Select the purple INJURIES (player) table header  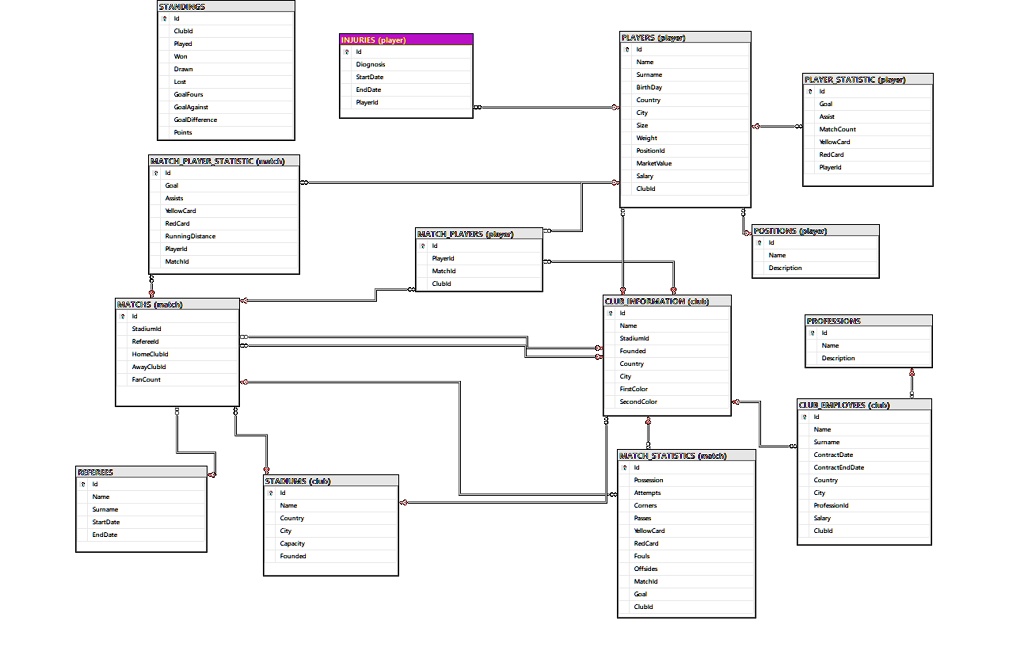click(x=406, y=40)
